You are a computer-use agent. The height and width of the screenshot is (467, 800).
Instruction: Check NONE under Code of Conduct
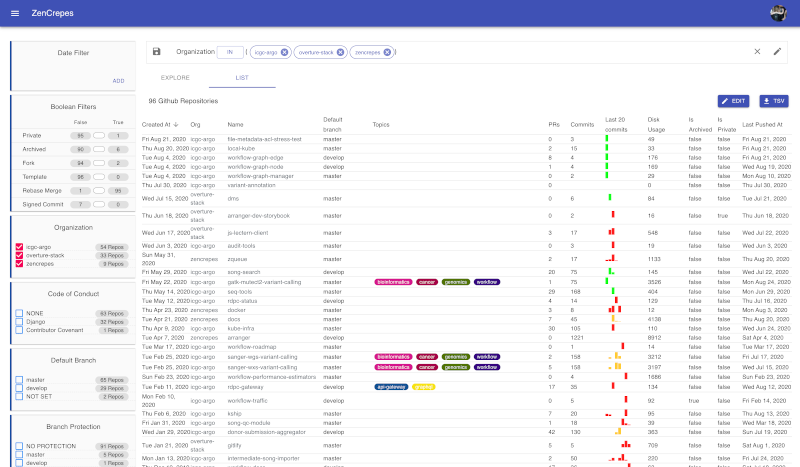[x=19, y=313]
